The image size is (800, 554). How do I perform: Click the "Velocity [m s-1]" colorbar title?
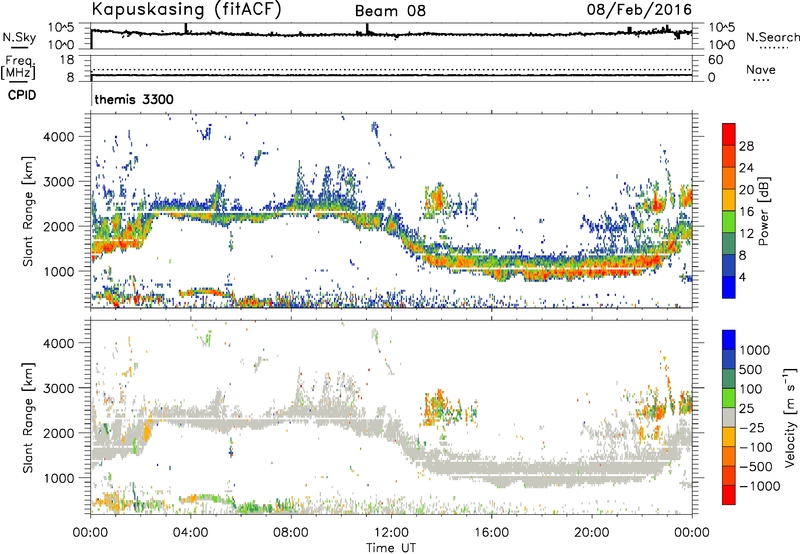(790, 417)
